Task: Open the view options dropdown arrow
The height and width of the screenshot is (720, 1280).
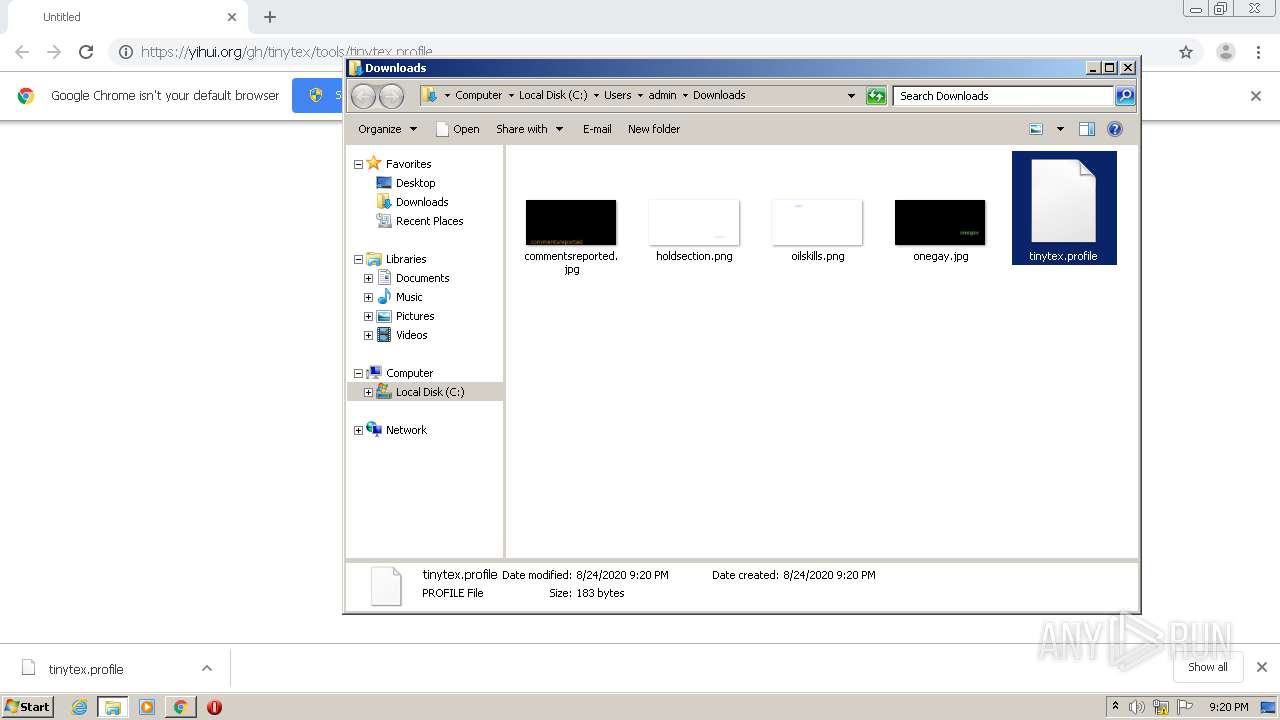Action: click(x=1060, y=129)
